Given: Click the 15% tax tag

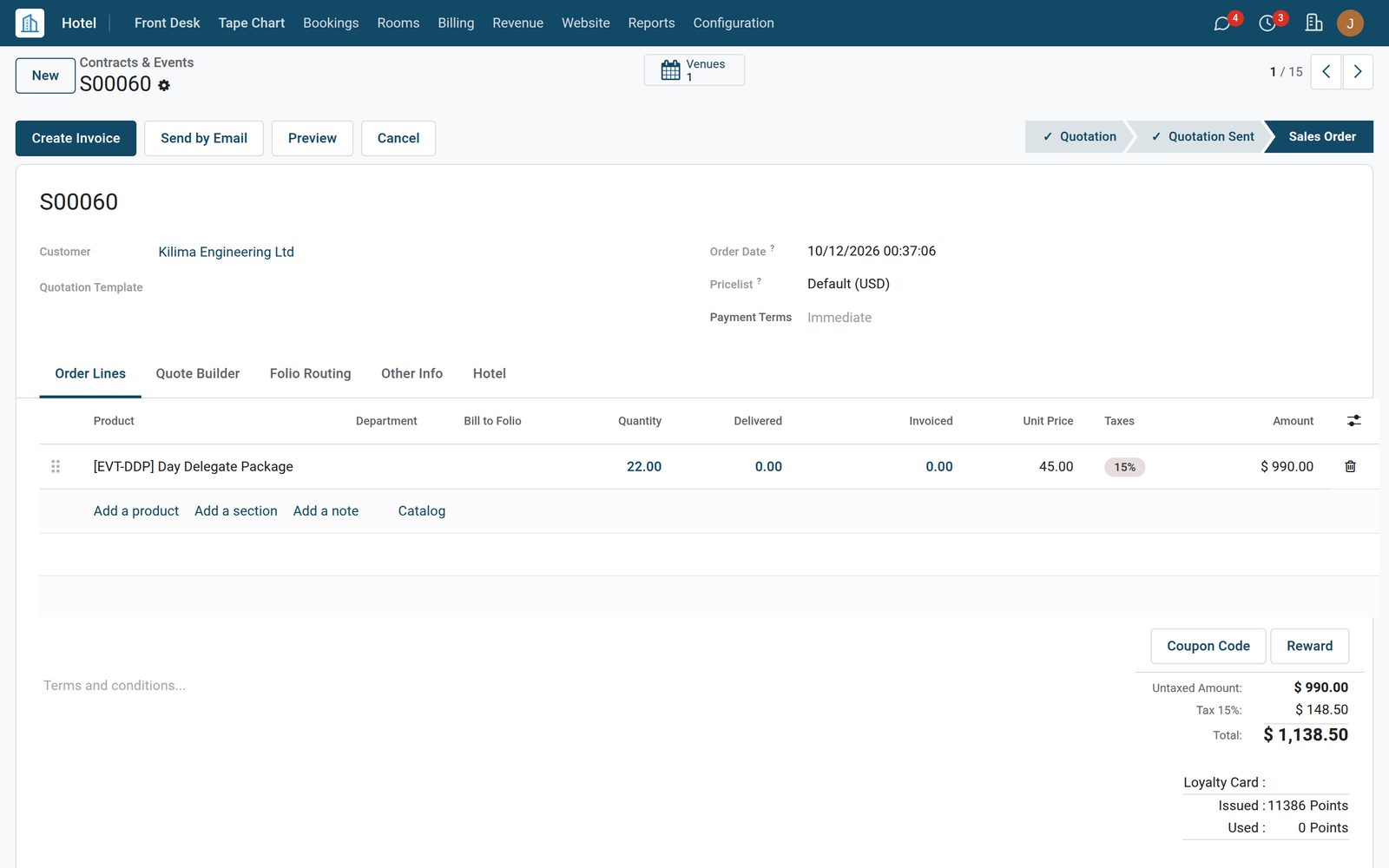Looking at the screenshot, I should click(x=1124, y=467).
